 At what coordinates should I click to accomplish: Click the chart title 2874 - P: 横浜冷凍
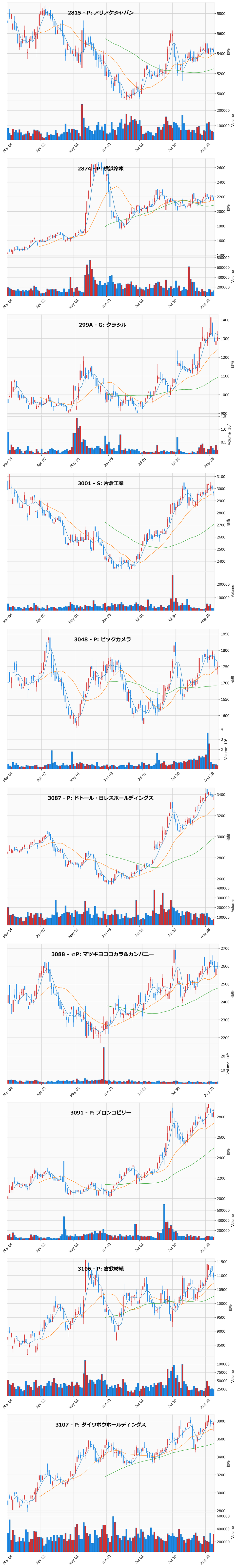click(x=101, y=168)
